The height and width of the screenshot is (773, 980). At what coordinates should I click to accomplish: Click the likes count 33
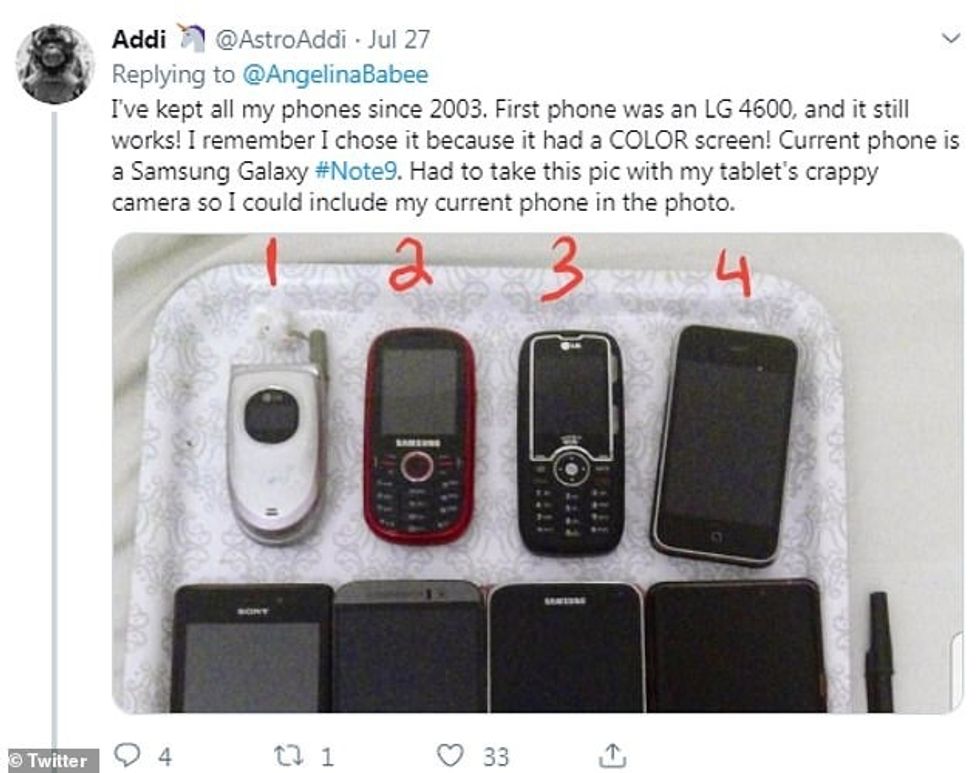496,757
